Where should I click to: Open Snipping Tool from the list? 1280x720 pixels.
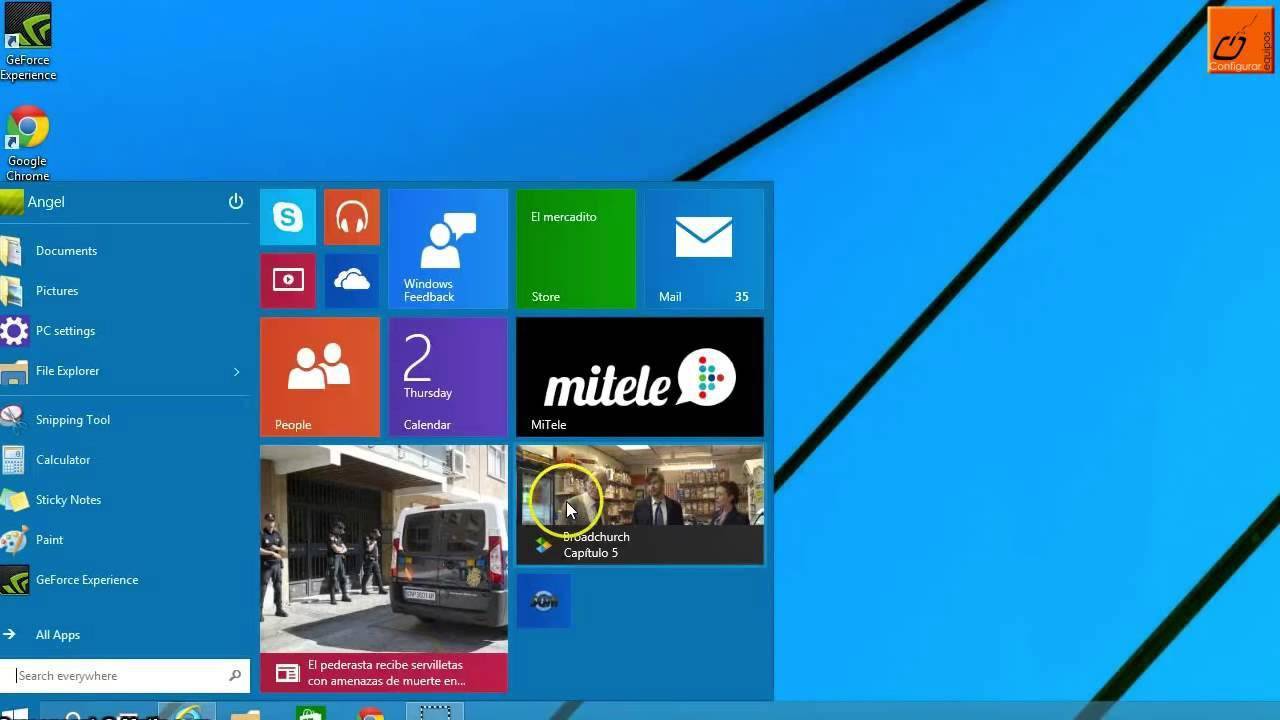[72, 420]
